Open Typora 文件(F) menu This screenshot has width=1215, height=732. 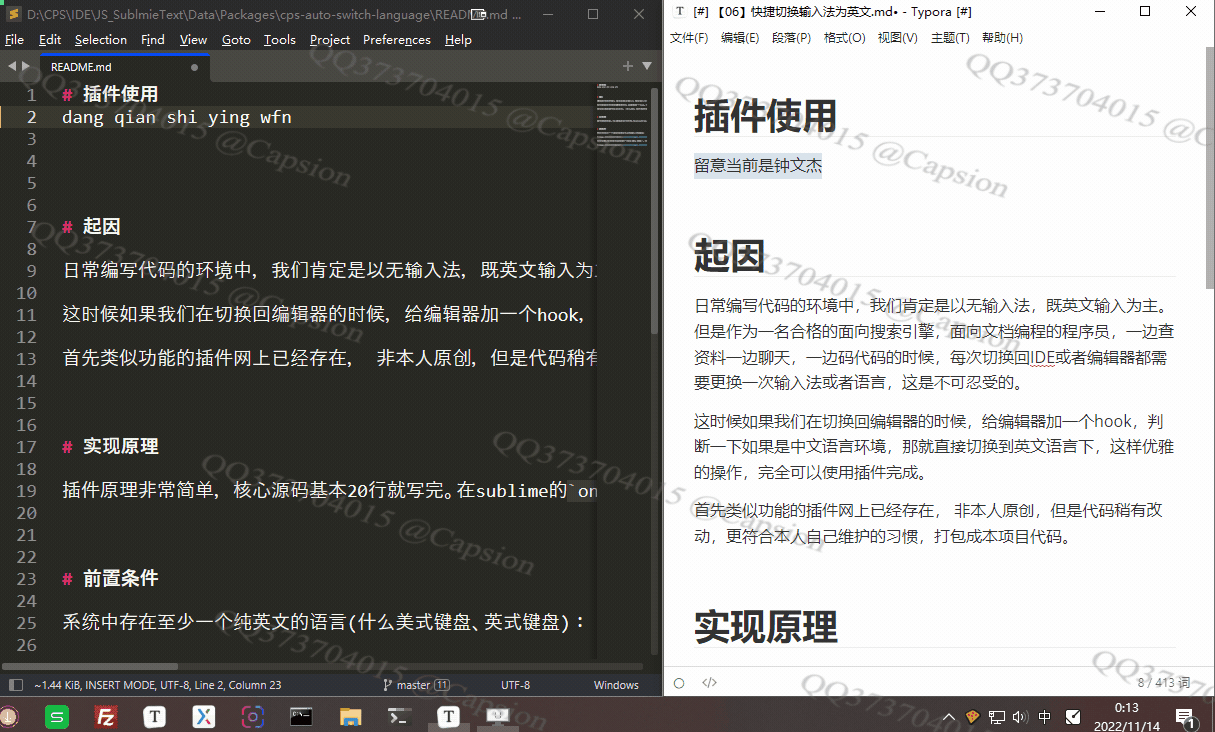pyautogui.click(x=689, y=38)
